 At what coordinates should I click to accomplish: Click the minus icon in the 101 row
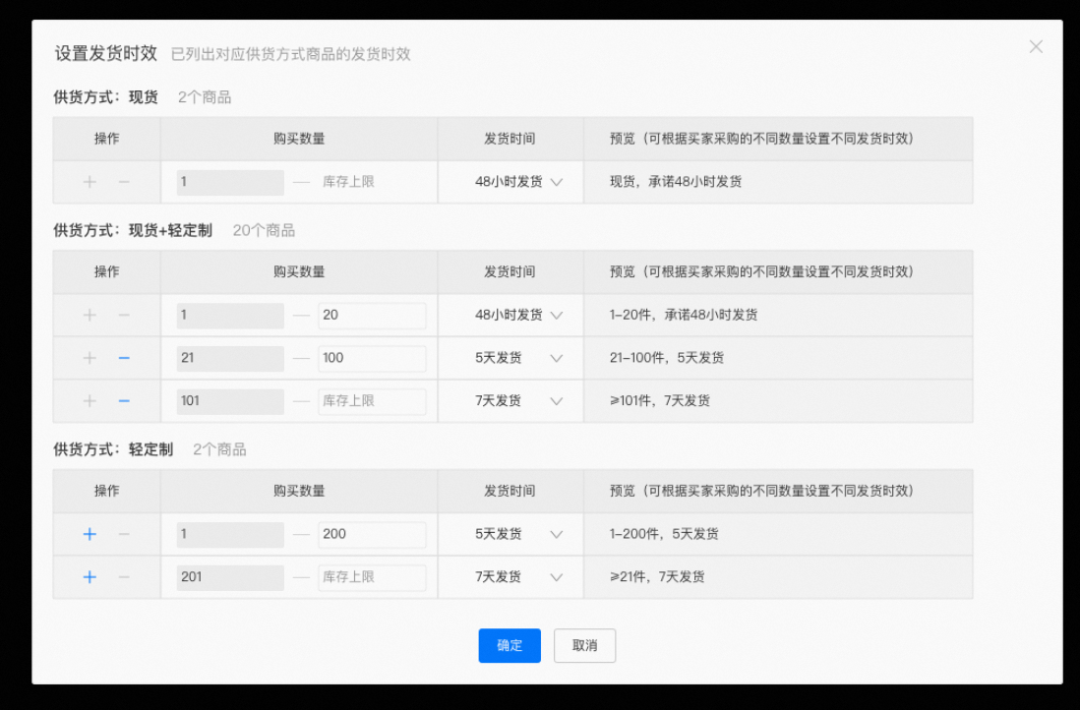(124, 401)
